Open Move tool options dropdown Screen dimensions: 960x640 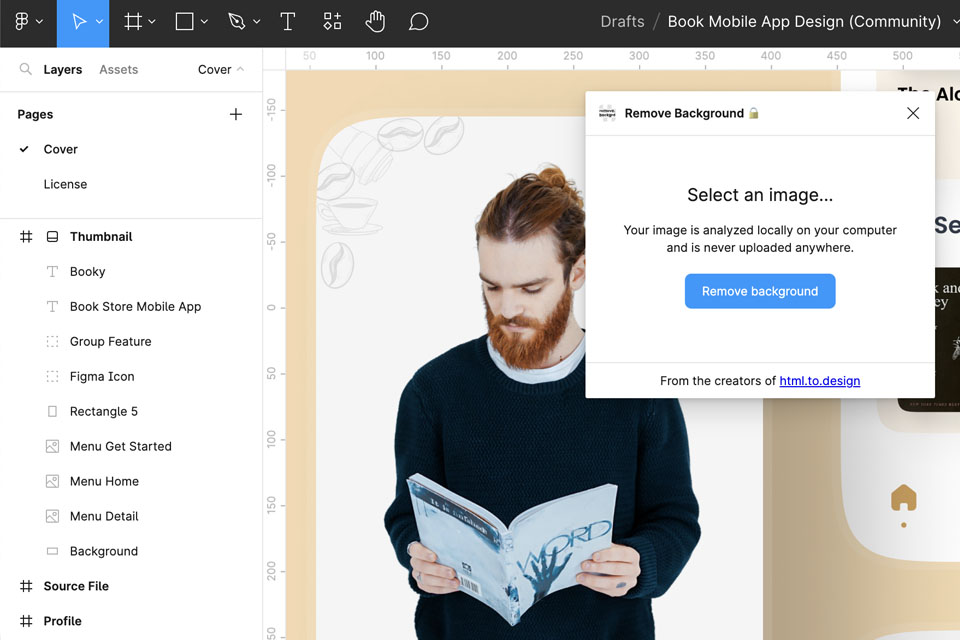(x=99, y=22)
